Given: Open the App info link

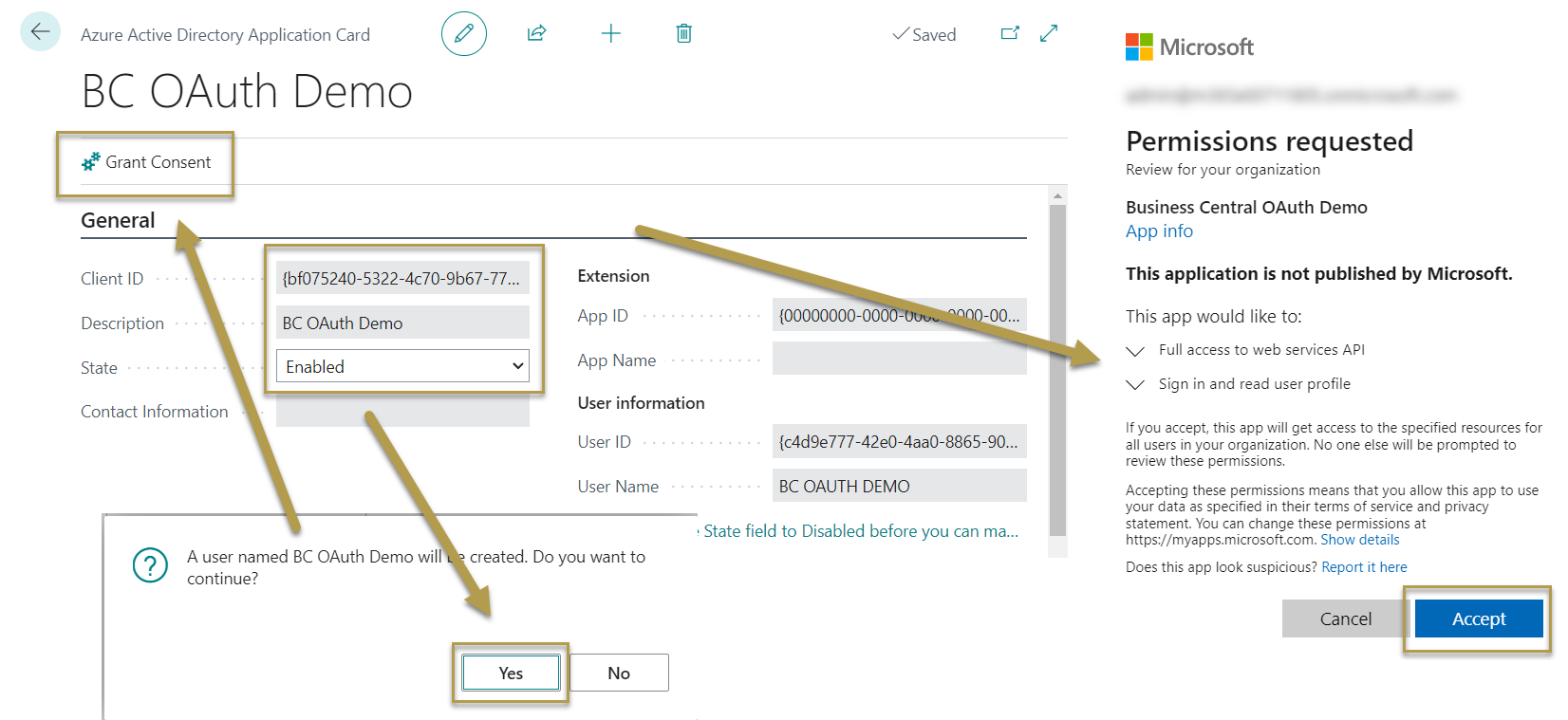Looking at the screenshot, I should [x=1159, y=231].
